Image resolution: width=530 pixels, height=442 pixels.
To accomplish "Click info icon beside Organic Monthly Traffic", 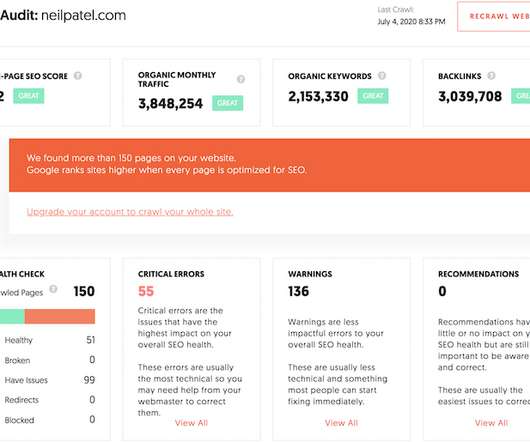I will [241, 79].
